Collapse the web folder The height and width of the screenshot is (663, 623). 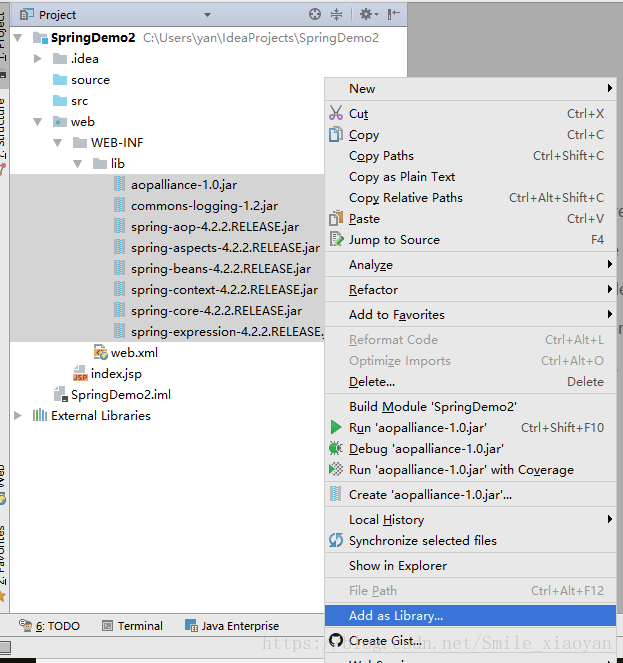tap(38, 122)
